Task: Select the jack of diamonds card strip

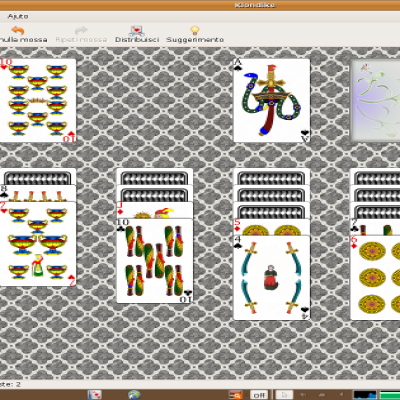Action: 155,210
